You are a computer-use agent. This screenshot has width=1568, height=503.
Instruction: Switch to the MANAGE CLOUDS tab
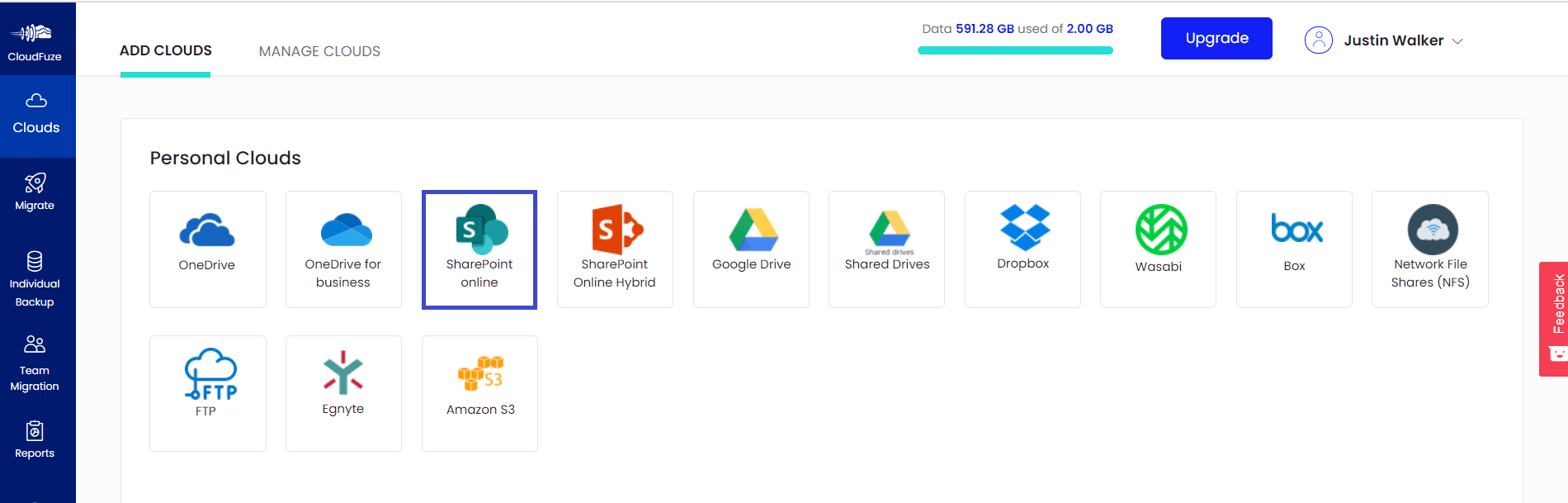coord(319,51)
